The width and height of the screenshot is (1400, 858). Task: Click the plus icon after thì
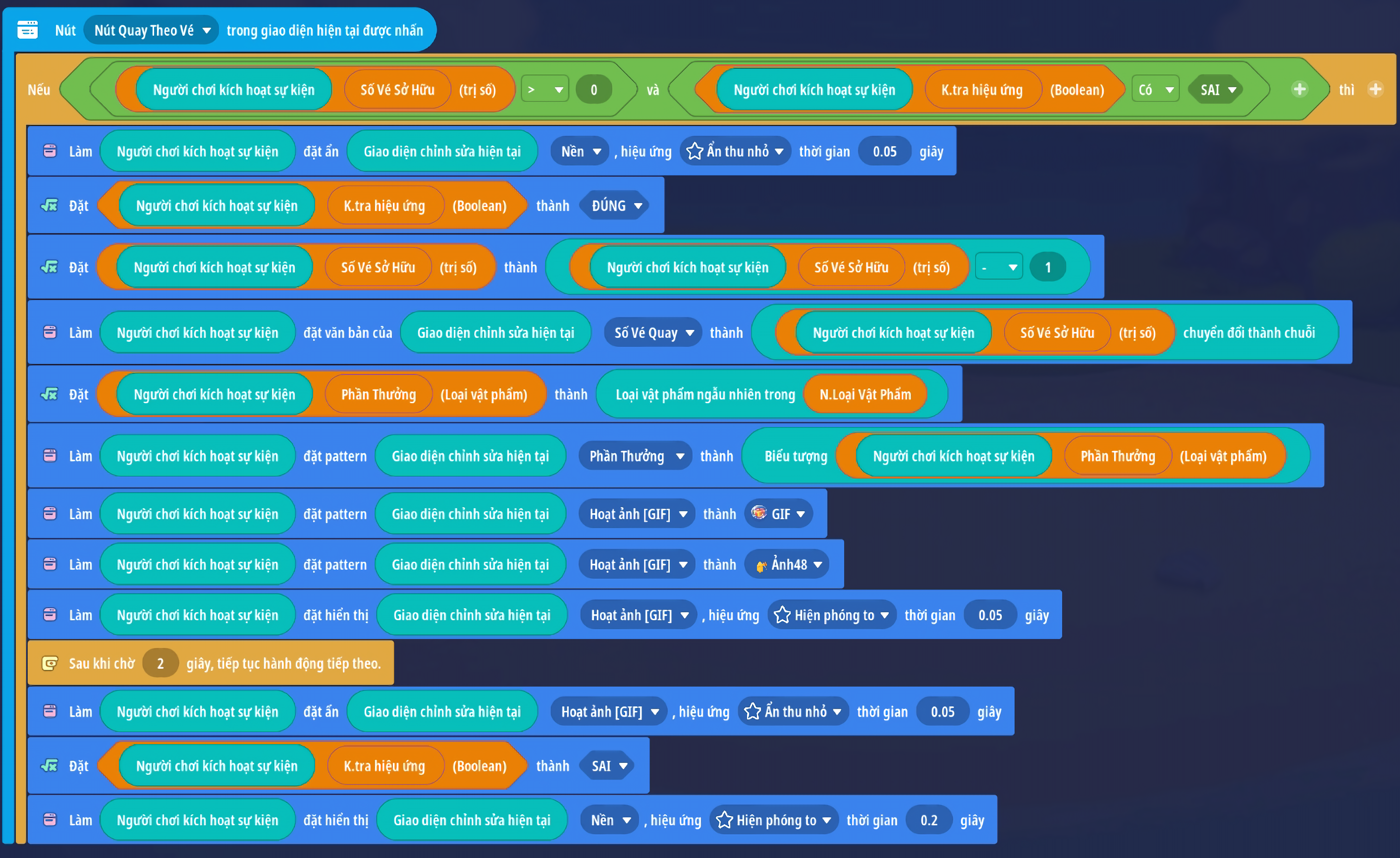(1376, 89)
